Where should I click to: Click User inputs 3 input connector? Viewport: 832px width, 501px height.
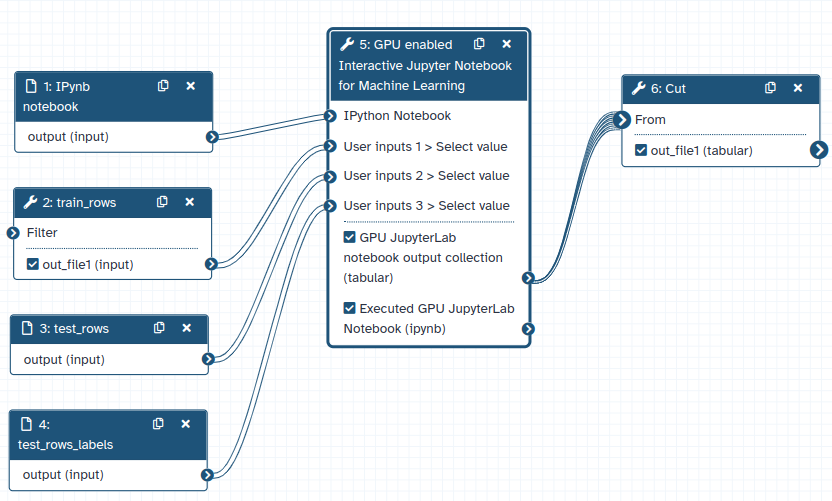pyautogui.click(x=330, y=205)
